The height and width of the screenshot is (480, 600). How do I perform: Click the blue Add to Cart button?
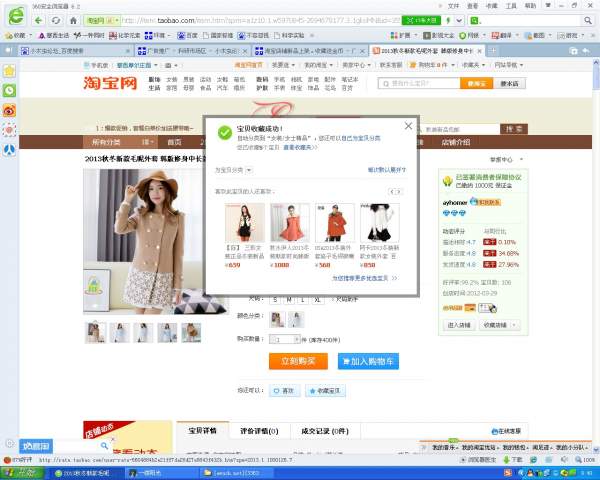coord(368,361)
